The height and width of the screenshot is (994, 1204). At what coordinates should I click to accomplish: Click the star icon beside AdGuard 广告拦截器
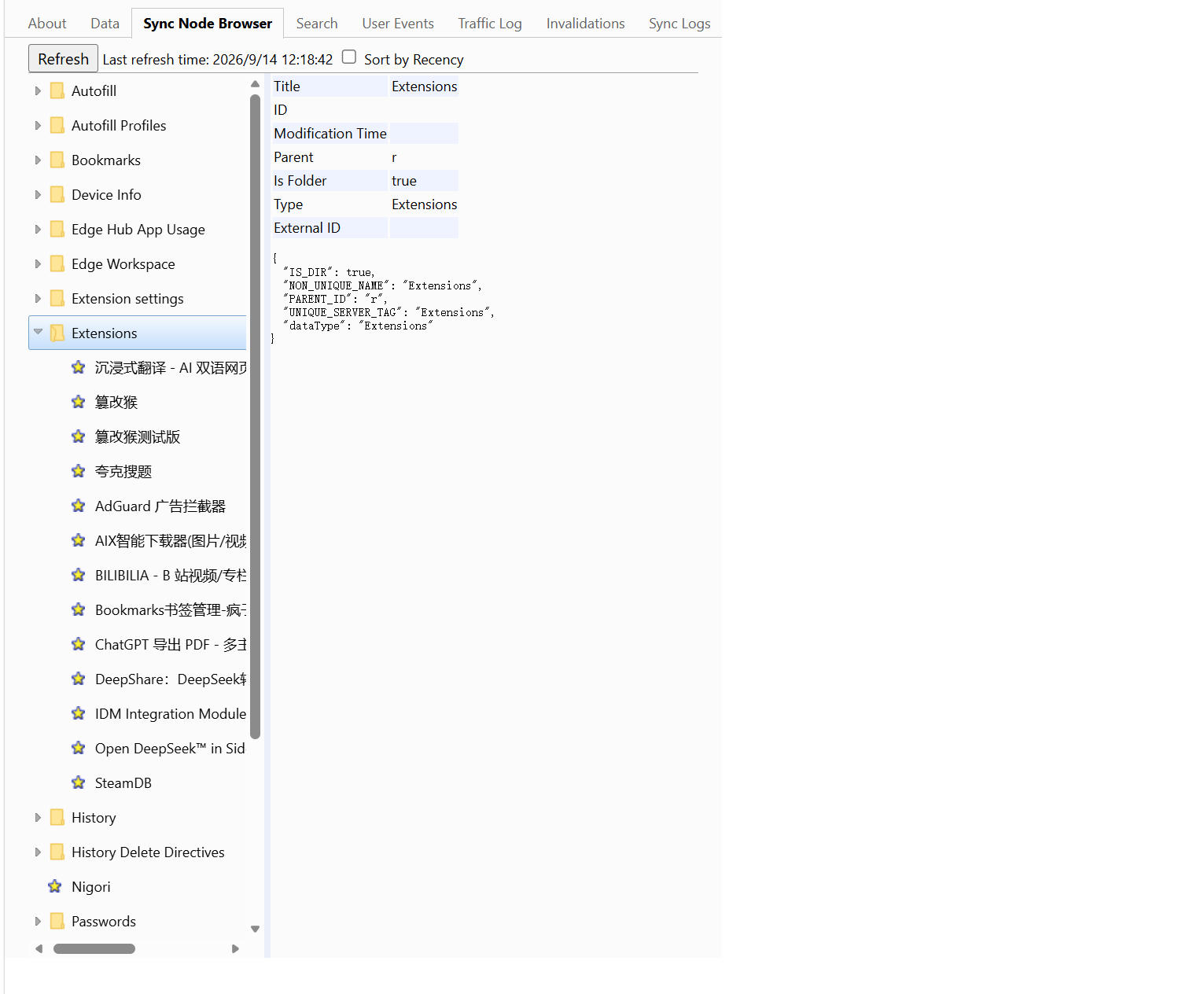78,506
